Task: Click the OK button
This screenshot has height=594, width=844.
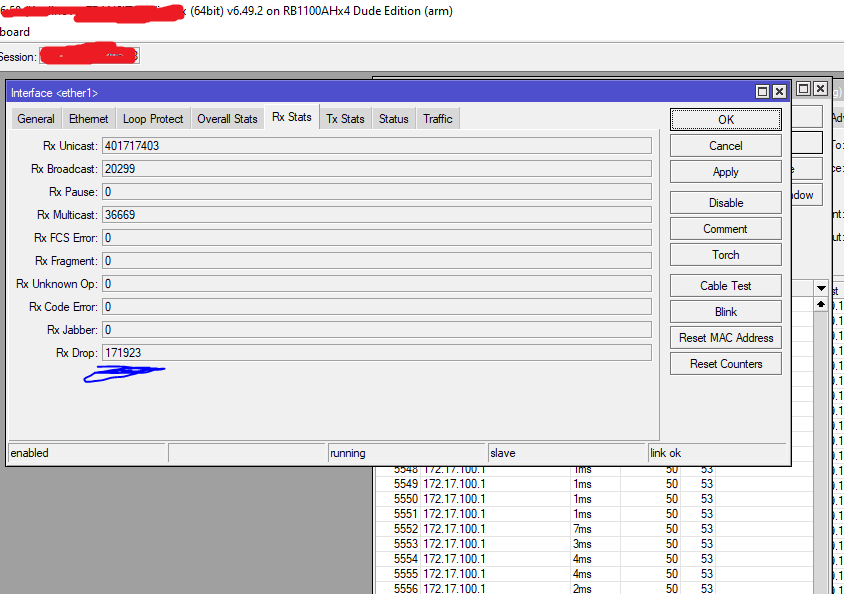Action: (726, 119)
